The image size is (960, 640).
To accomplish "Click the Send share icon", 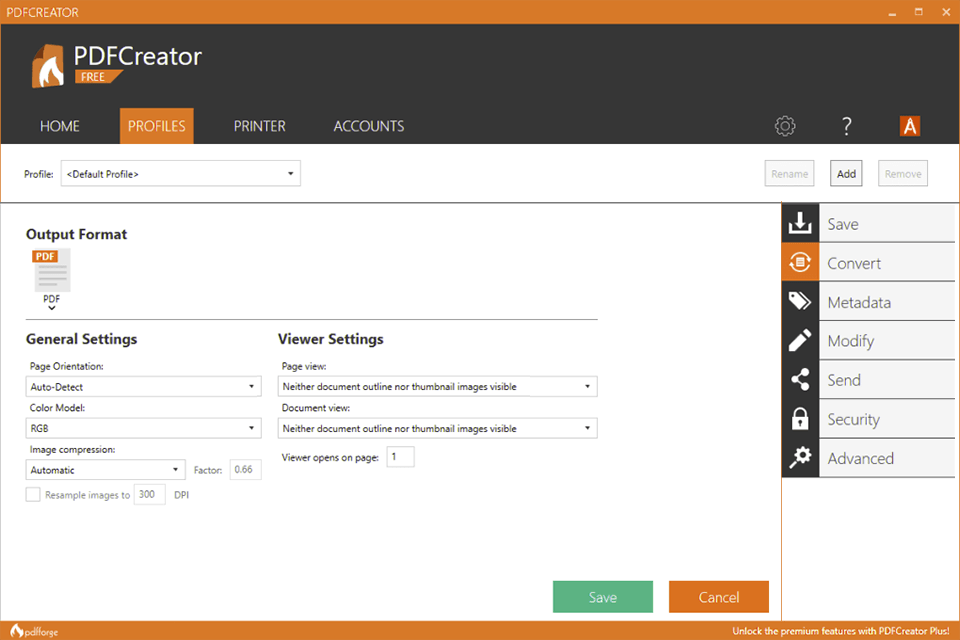I will (x=800, y=380).
